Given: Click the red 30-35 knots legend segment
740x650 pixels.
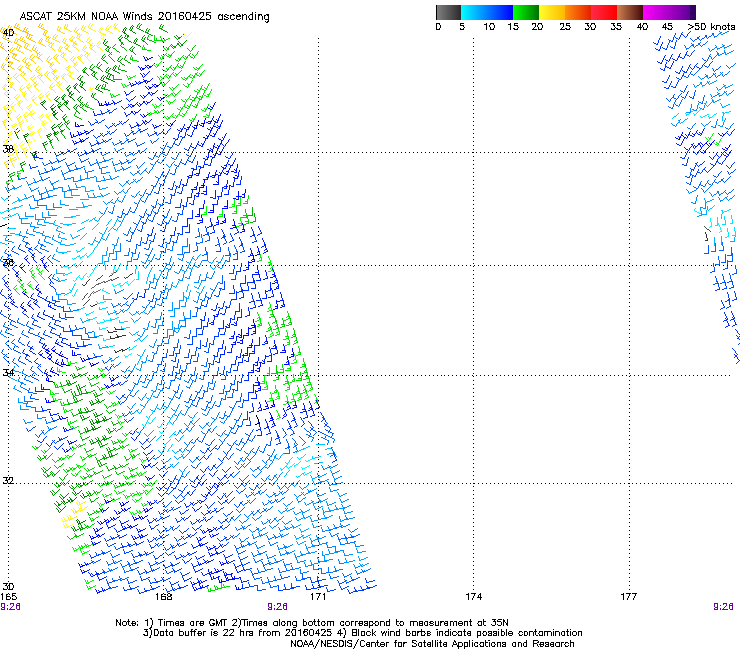Looking at the screenshot, I should (604, 12).
